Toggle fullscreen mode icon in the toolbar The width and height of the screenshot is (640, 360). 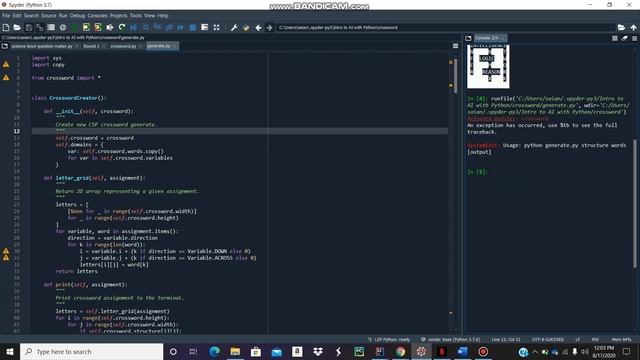216,27
